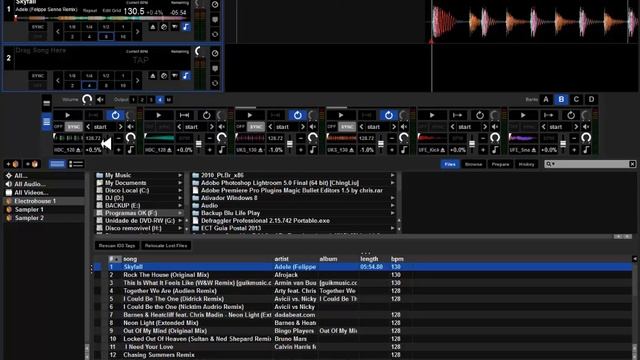Expand BACKUP (E:) drive arrow
Viewport: 640px width, 360px height.
point(180,205)
